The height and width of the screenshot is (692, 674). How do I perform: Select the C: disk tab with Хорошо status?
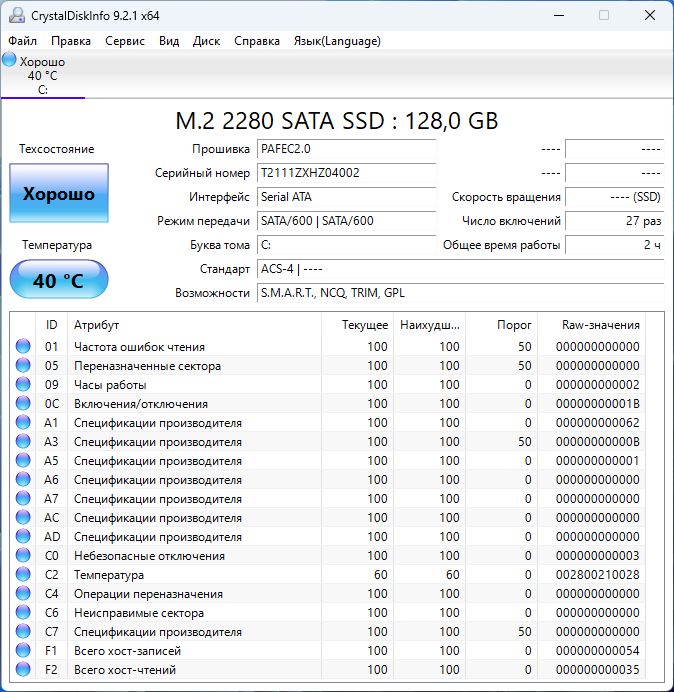click(x=42, y=75)
